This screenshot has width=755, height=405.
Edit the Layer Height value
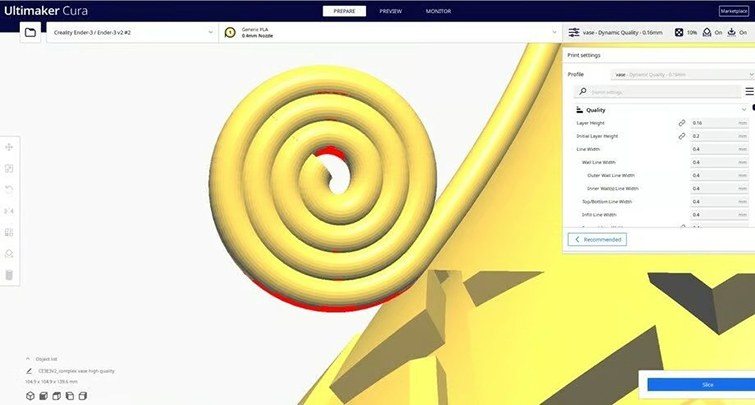pyautogui.click(x=719, y=123)
